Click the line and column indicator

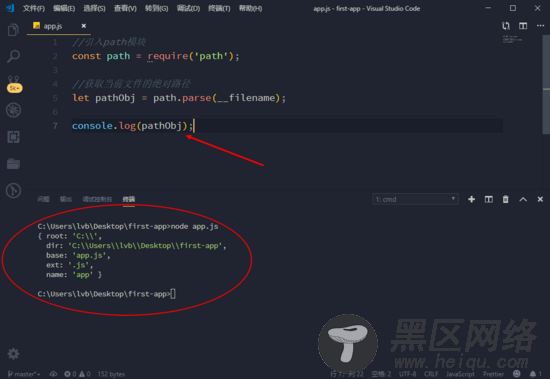(x=346, y=374)
